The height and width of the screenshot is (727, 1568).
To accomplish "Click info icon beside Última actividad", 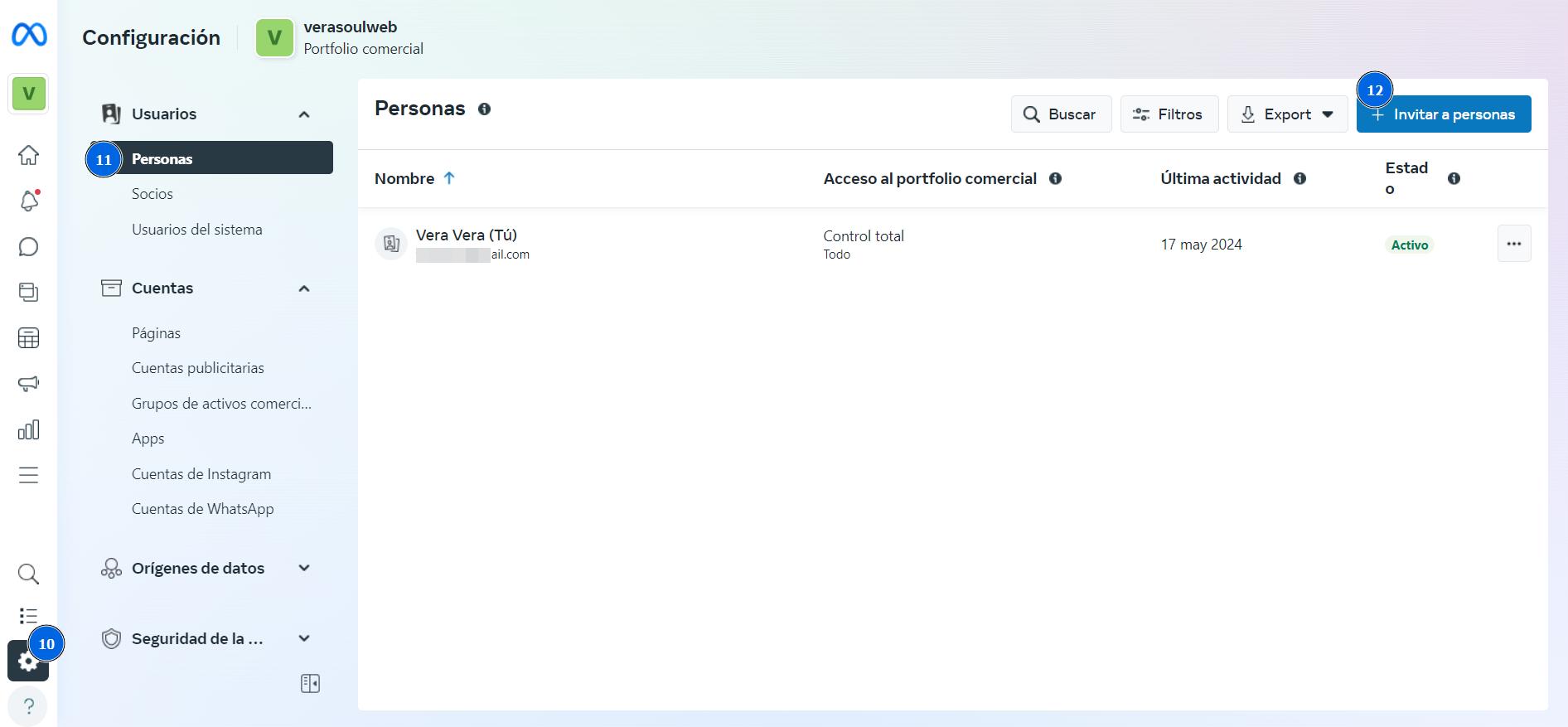I will 1299,178.
